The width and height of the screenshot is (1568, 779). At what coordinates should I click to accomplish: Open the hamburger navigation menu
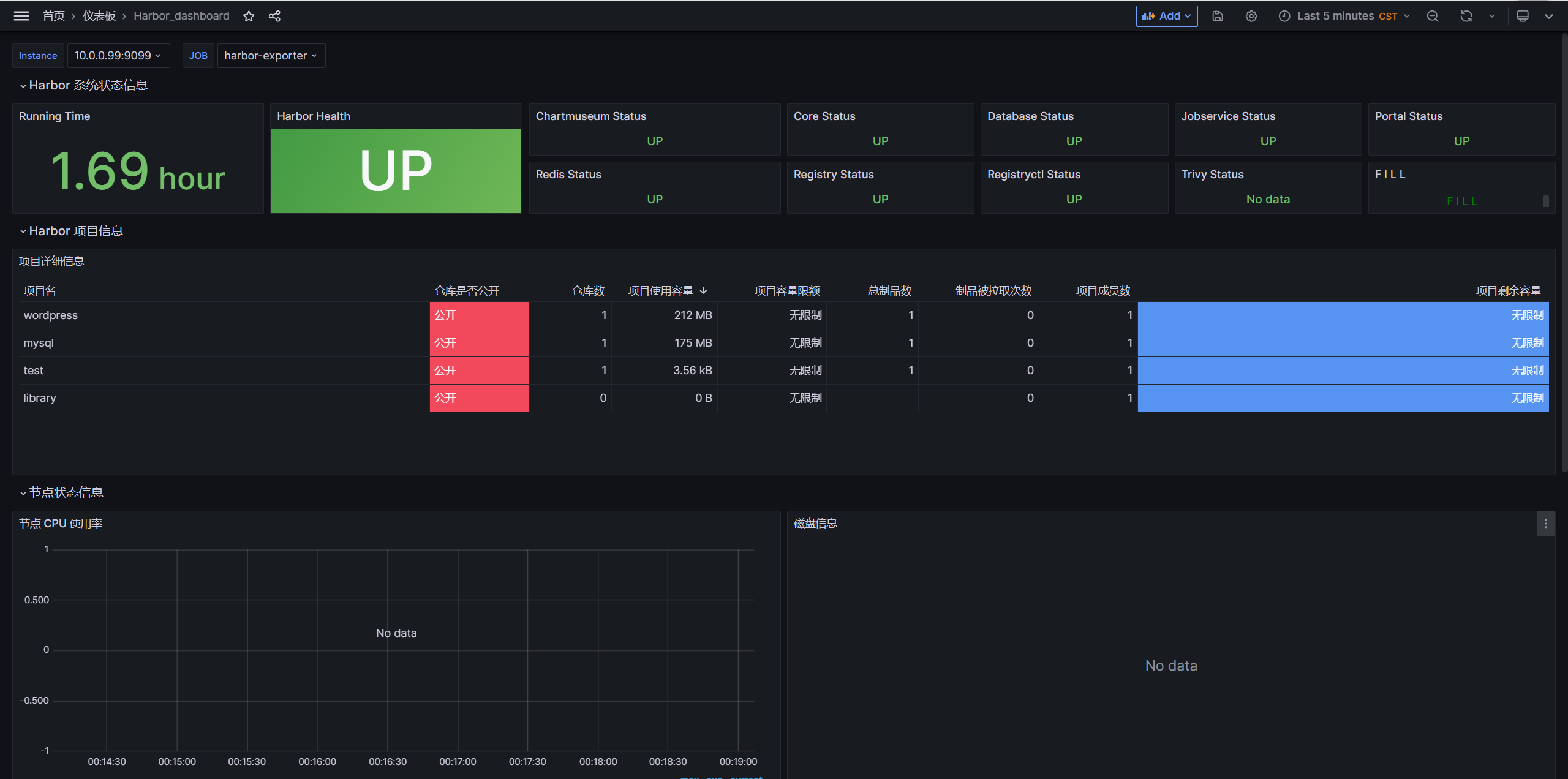pyautogui.click(x=21, y=16)
